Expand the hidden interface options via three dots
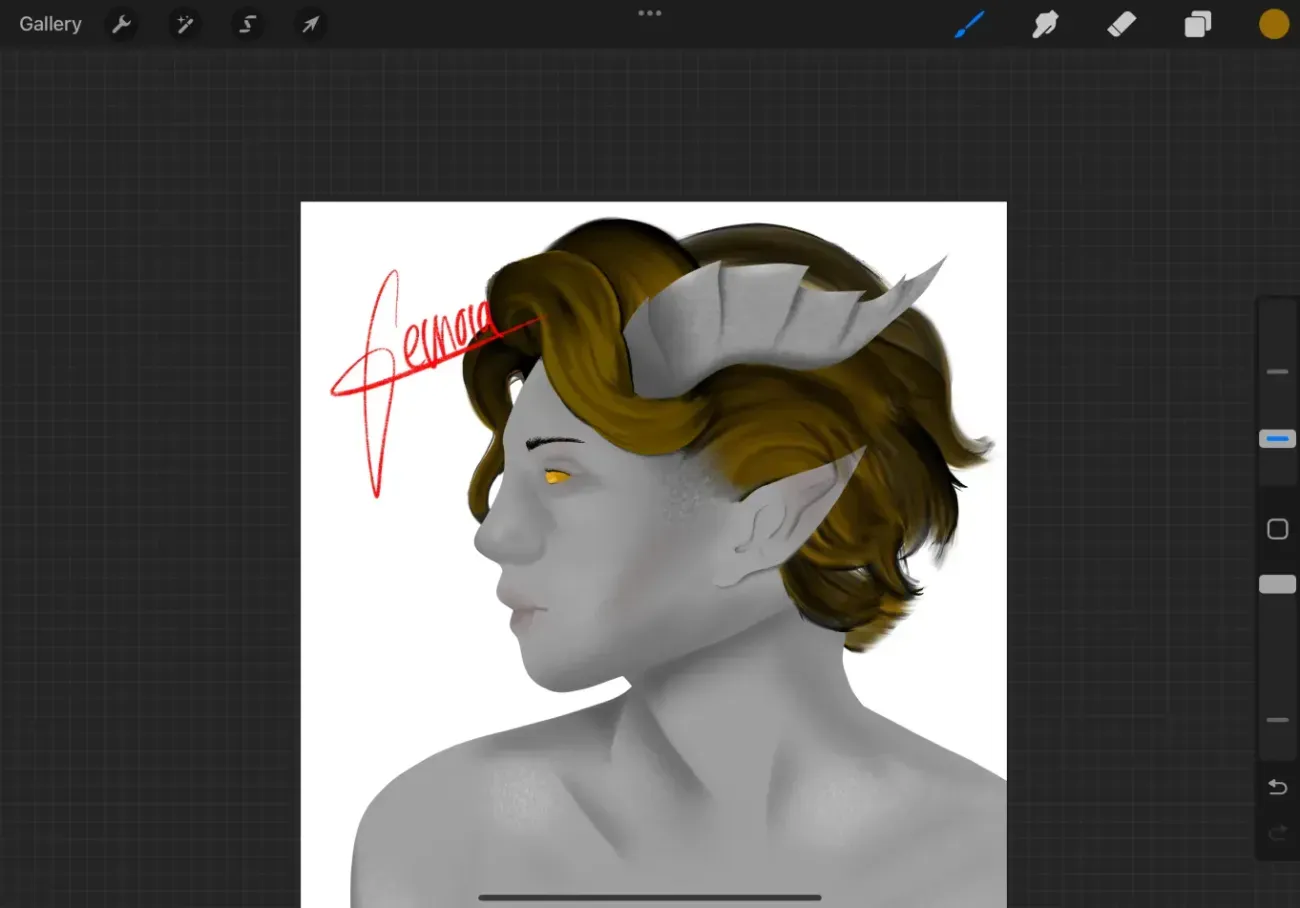 tap(650, 13)
